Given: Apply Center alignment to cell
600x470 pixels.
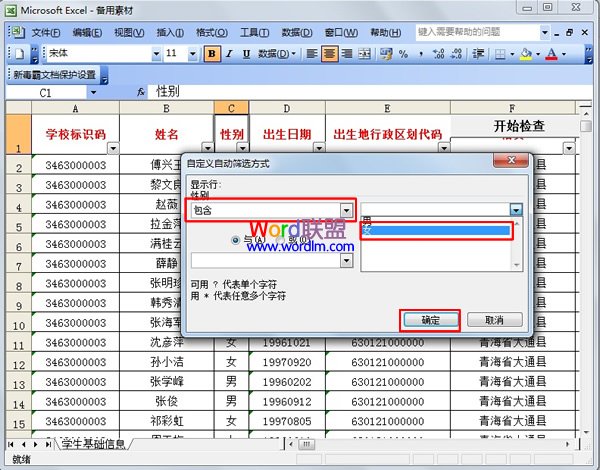Looking at the screenshot, I should (329, 54).
